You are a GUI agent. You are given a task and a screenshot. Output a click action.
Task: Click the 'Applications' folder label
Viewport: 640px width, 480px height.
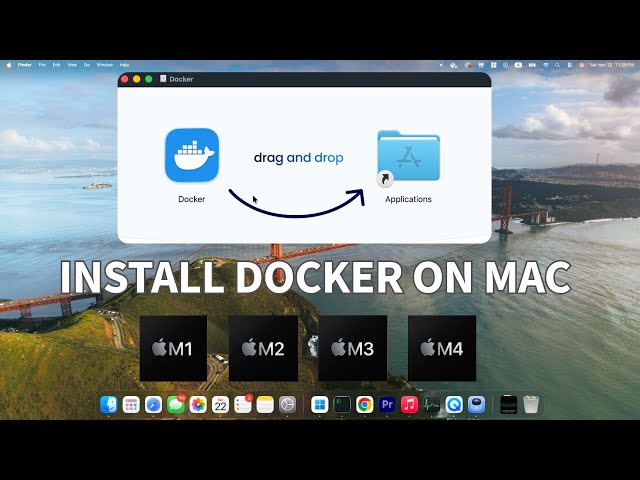[x=408, y=199]
